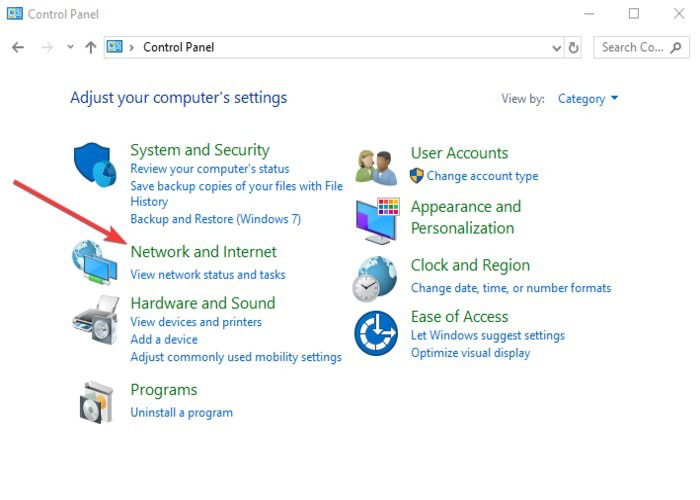Open Hardware and Sound category

click(203, 303)
